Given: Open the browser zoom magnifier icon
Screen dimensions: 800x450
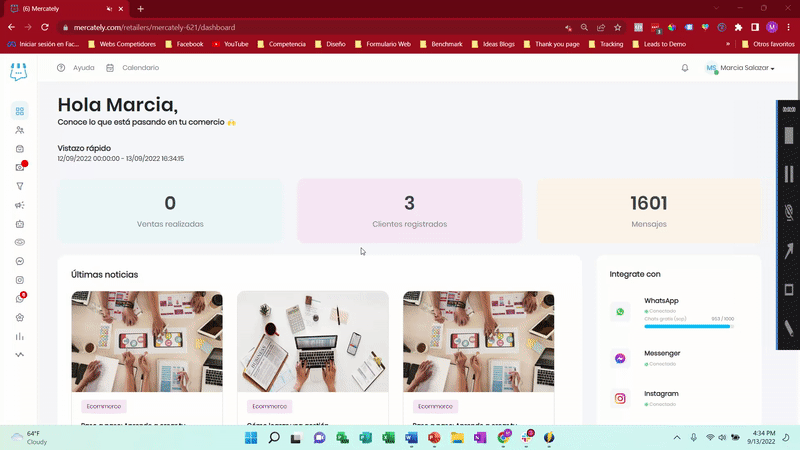Looking at the screenshot, I should (584, 28).
